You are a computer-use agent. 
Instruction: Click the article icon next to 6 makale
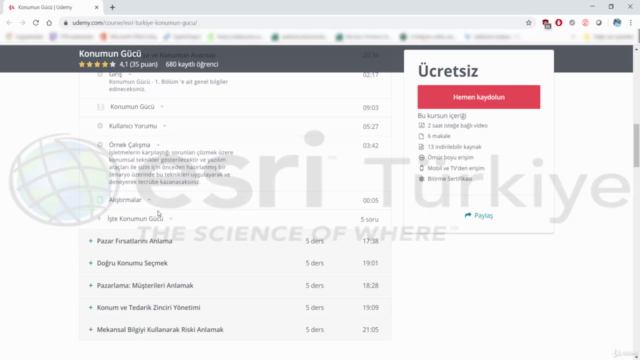tap(421, 136)
